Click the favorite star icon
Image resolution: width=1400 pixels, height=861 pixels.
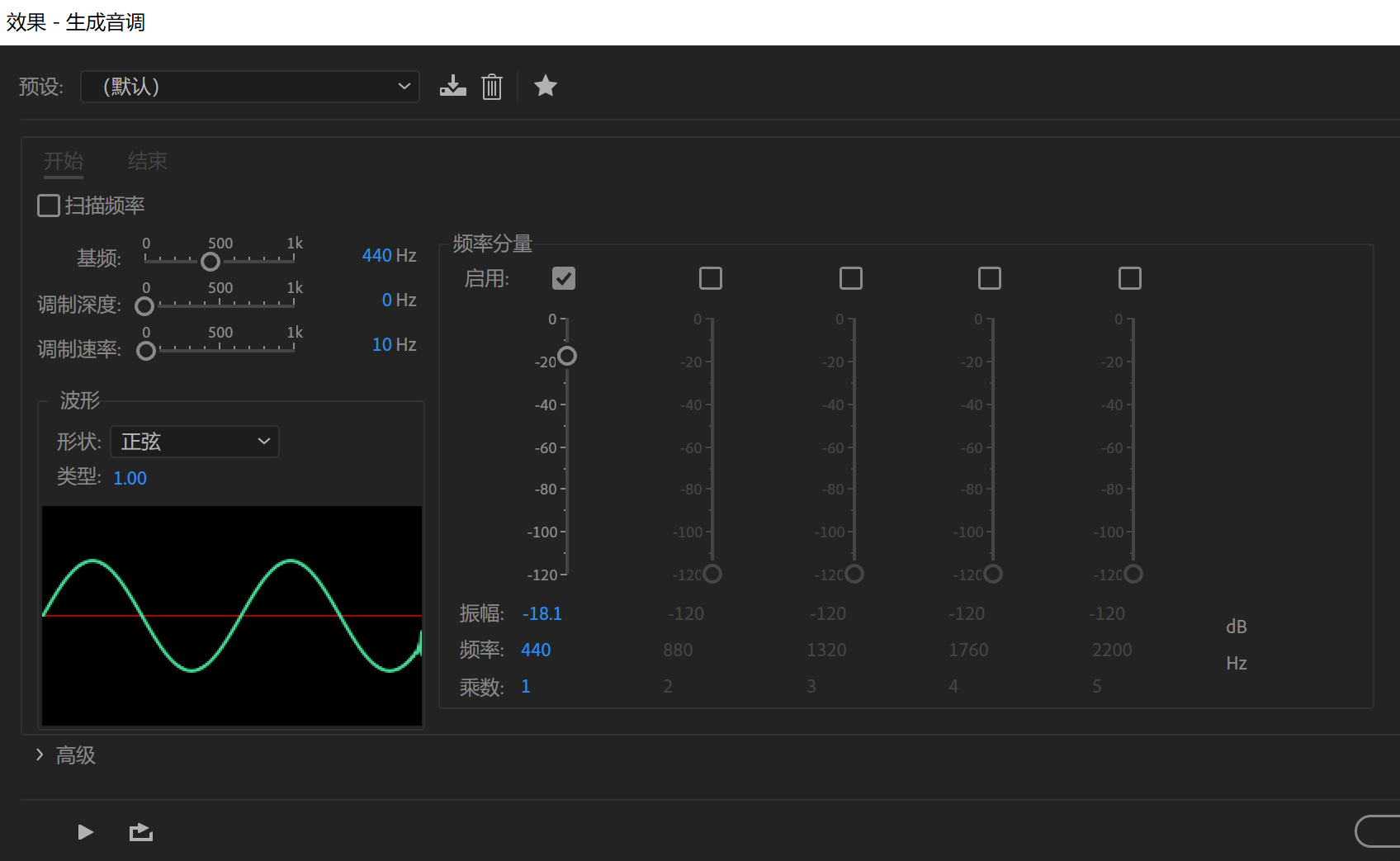[x=546, y=85]
